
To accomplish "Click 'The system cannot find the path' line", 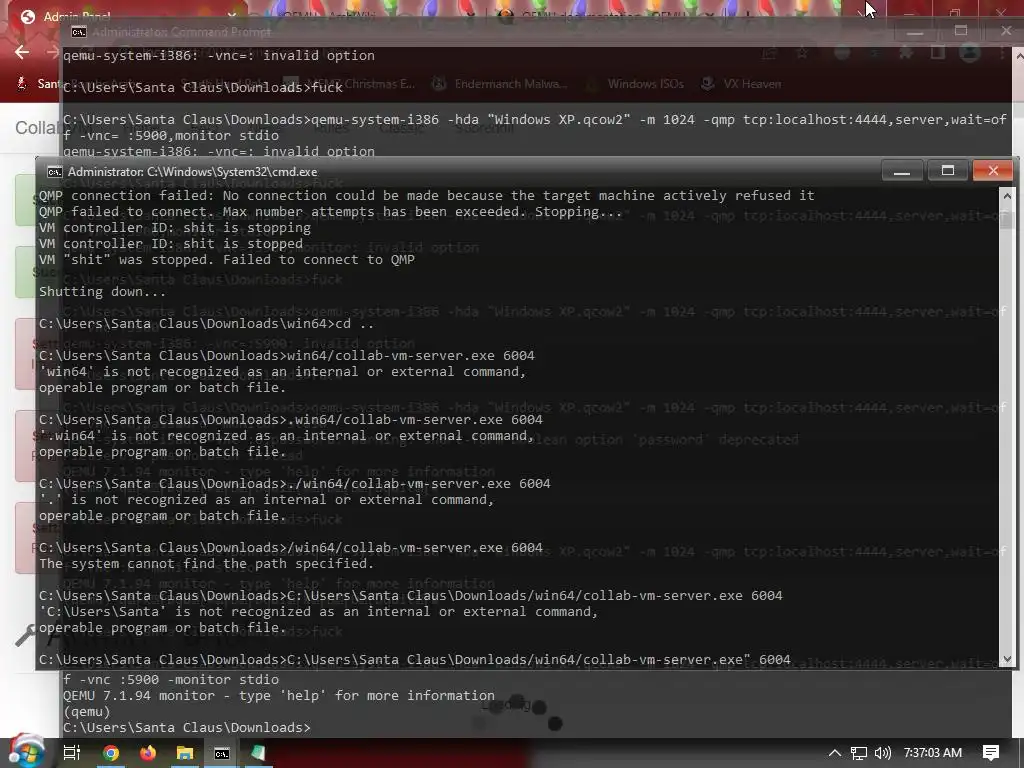I will click(x=206, y=563).
